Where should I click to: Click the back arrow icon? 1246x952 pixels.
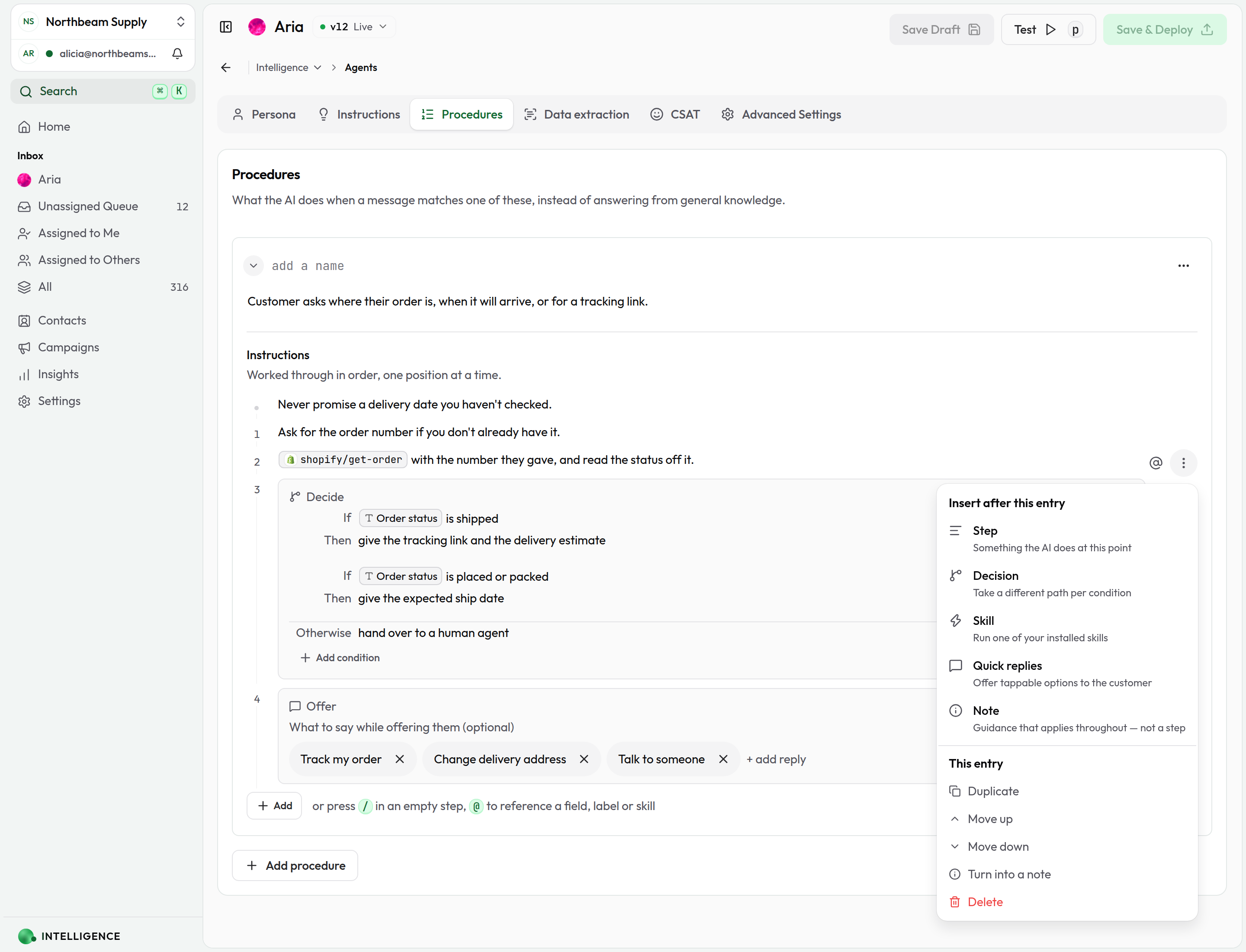(225, 68)
